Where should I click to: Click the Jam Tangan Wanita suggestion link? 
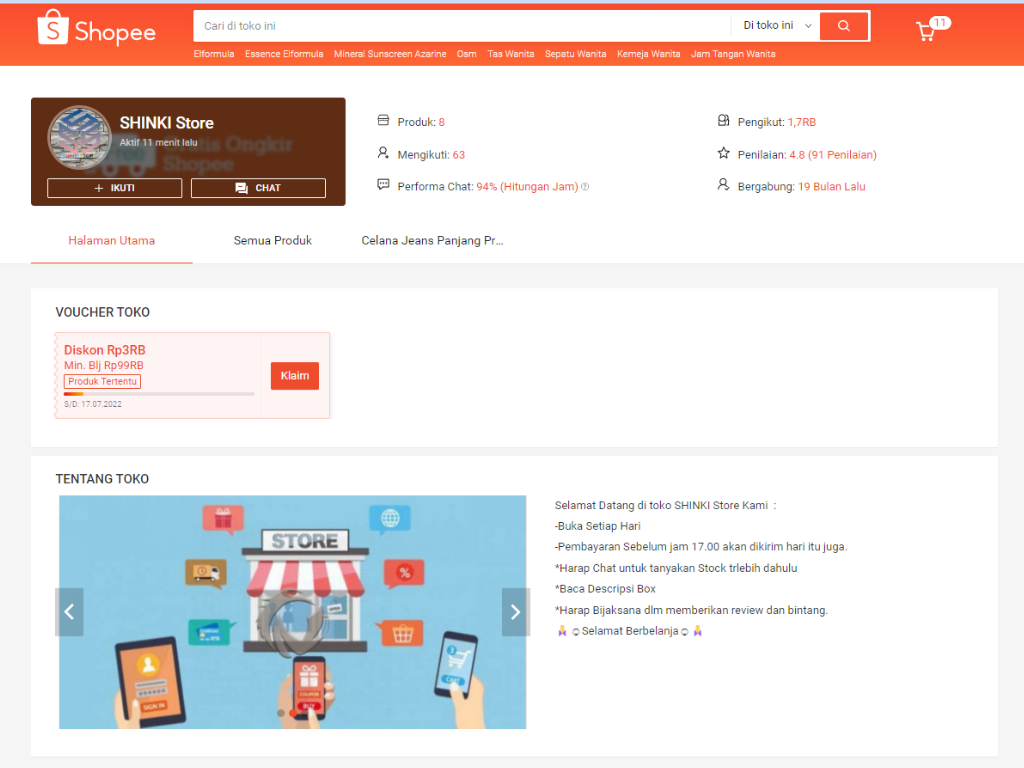733,54
